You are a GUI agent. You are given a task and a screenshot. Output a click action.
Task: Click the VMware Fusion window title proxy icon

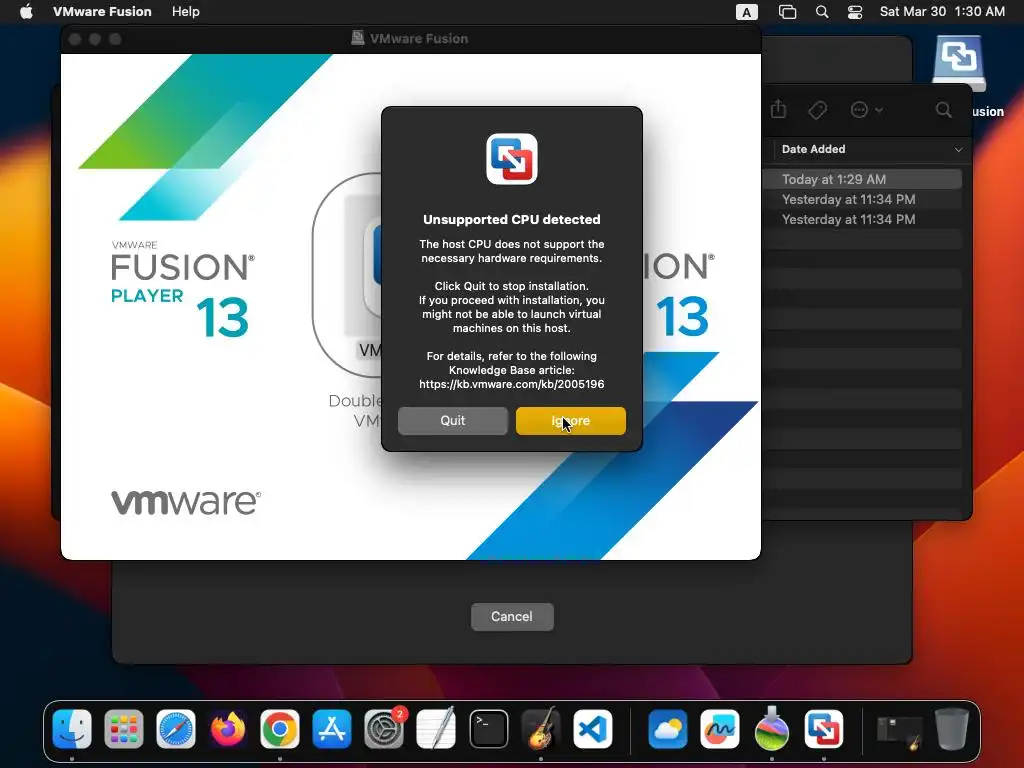(x=357, y=38)
